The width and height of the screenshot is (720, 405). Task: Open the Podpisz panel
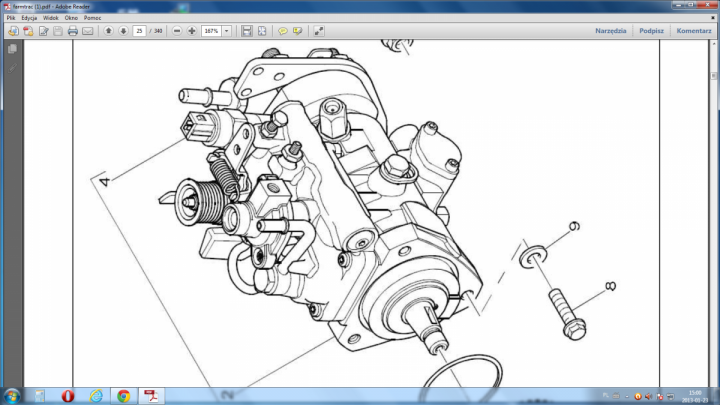click(x=651, y=31)
